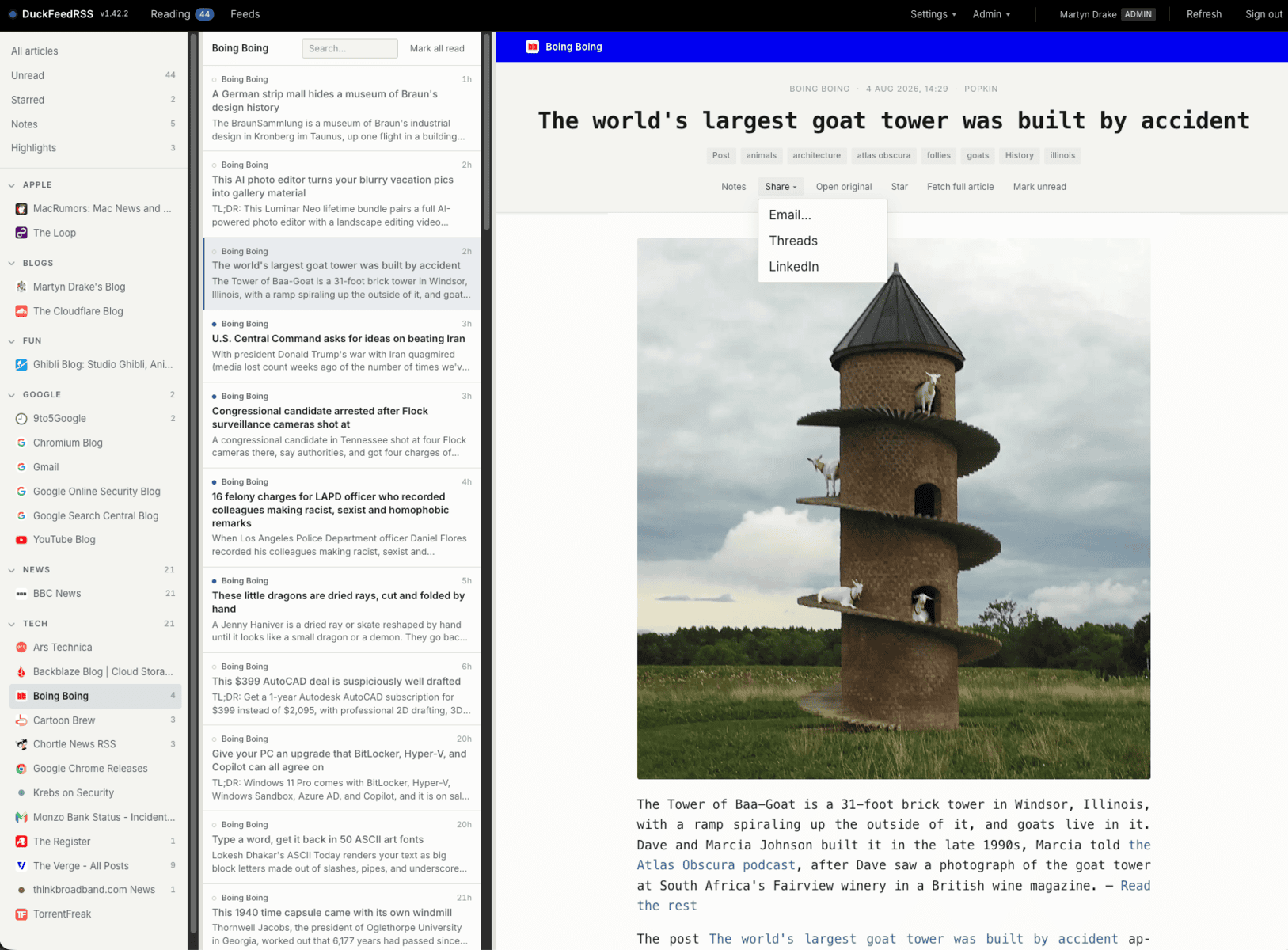Click the Refresh button
The width and height of the screenshot is (1288, 950).
coord(1203,14)
